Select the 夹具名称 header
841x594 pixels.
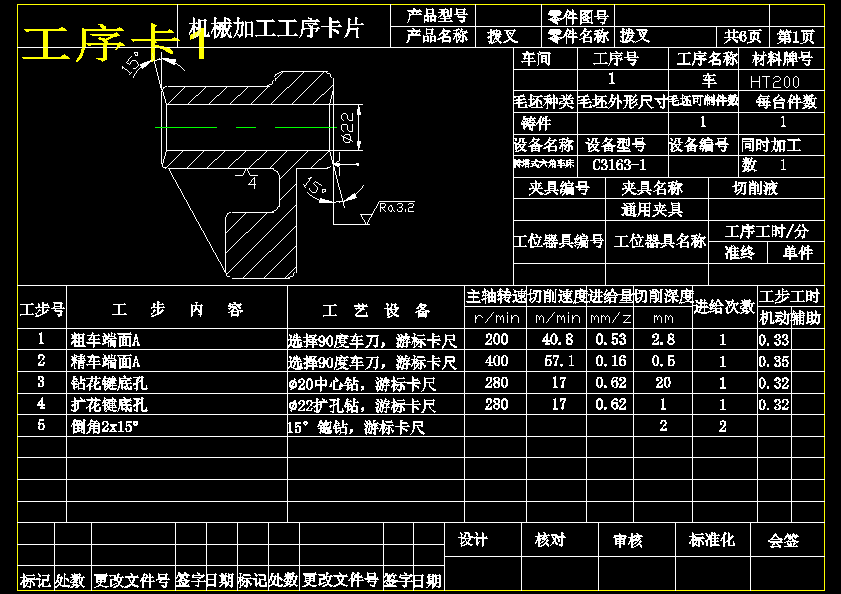pyautogui.click(x=652, y=188)
